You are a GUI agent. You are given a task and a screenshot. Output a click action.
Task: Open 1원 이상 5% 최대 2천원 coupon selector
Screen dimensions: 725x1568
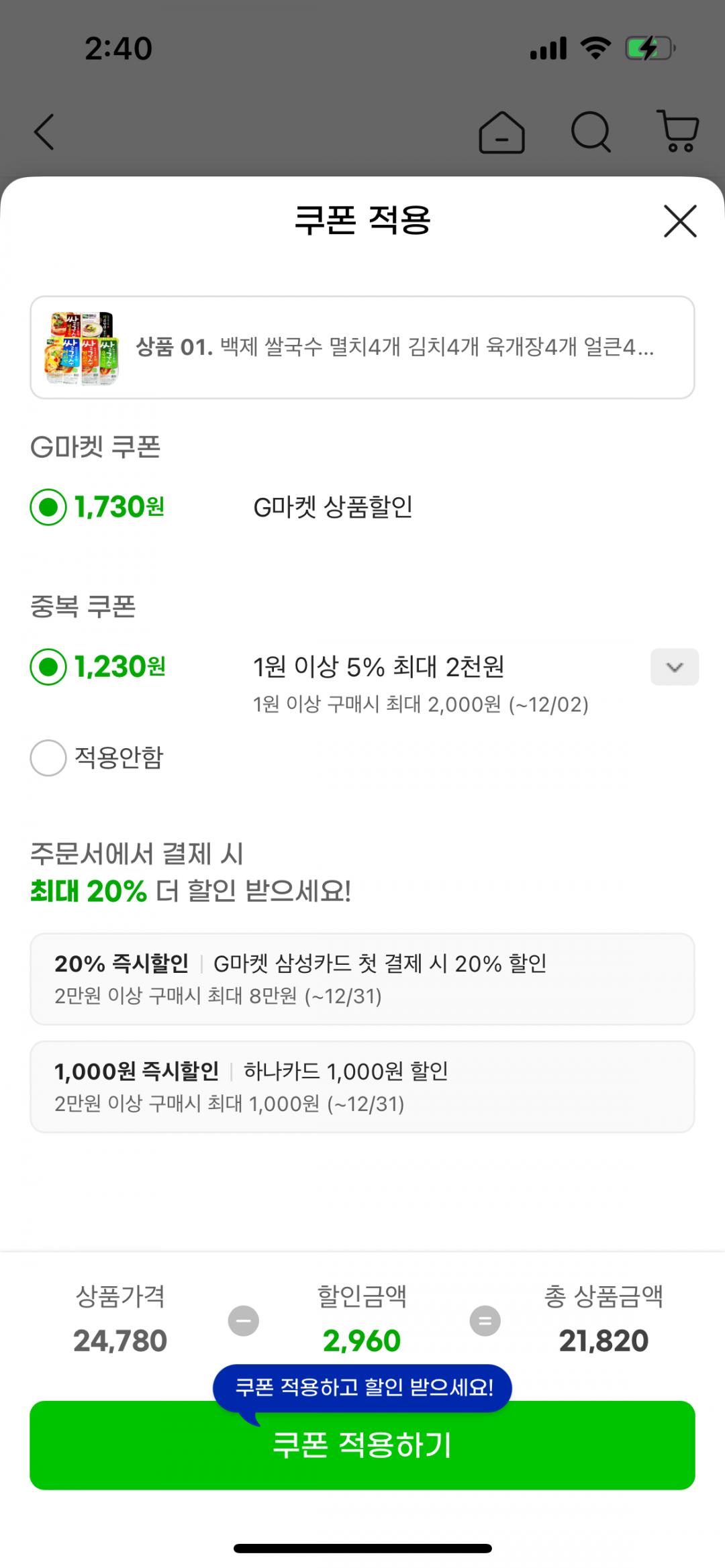point(379,667)
